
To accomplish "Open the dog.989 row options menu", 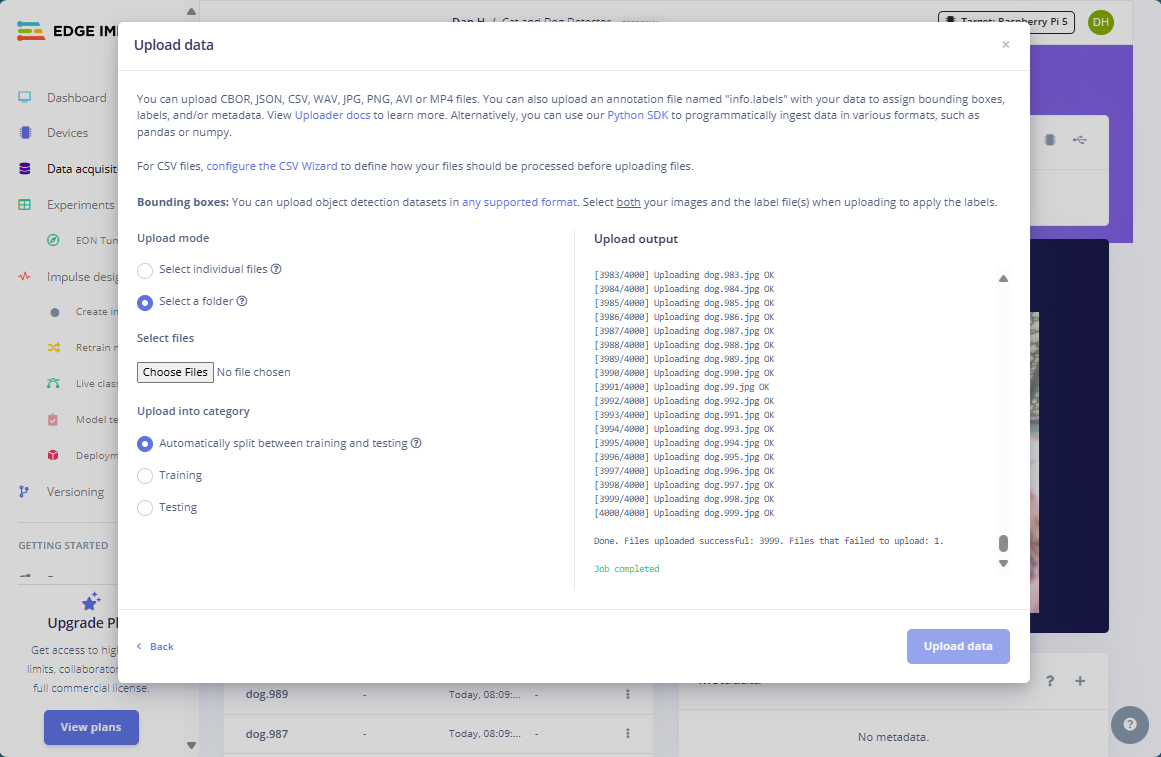I will coord(628,694).
